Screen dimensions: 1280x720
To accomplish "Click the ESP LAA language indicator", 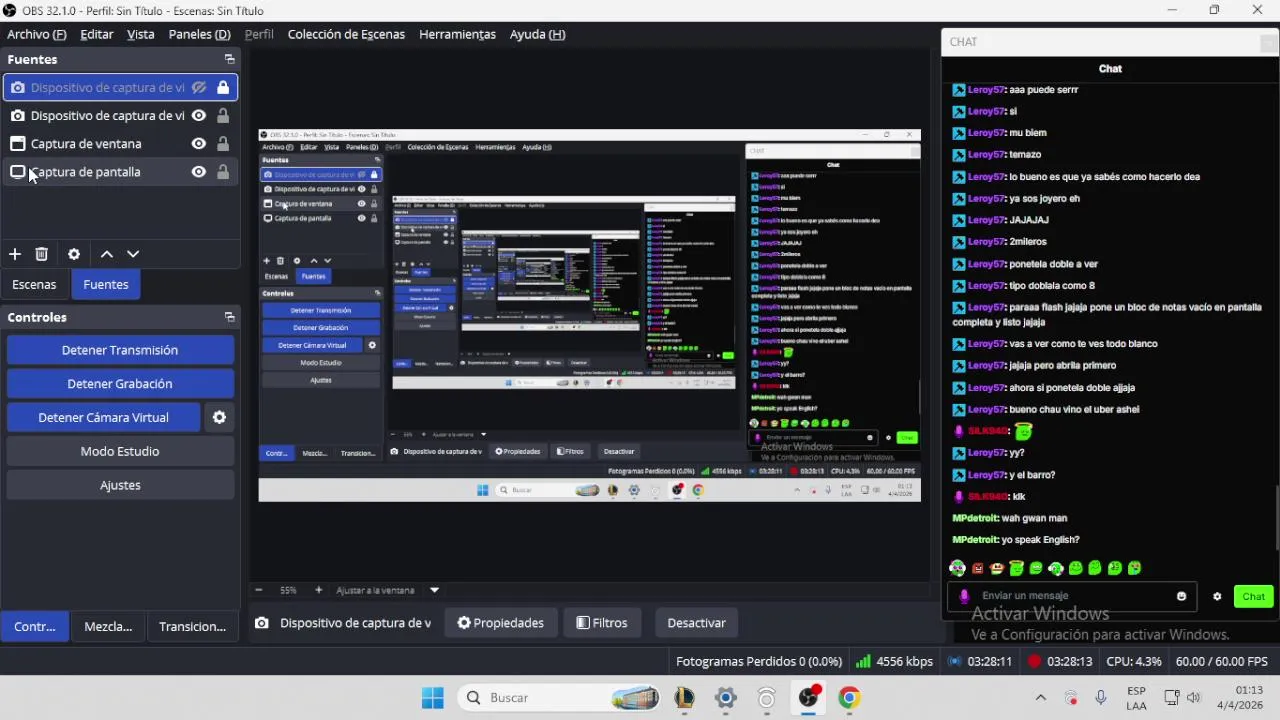I will 1136,698.
